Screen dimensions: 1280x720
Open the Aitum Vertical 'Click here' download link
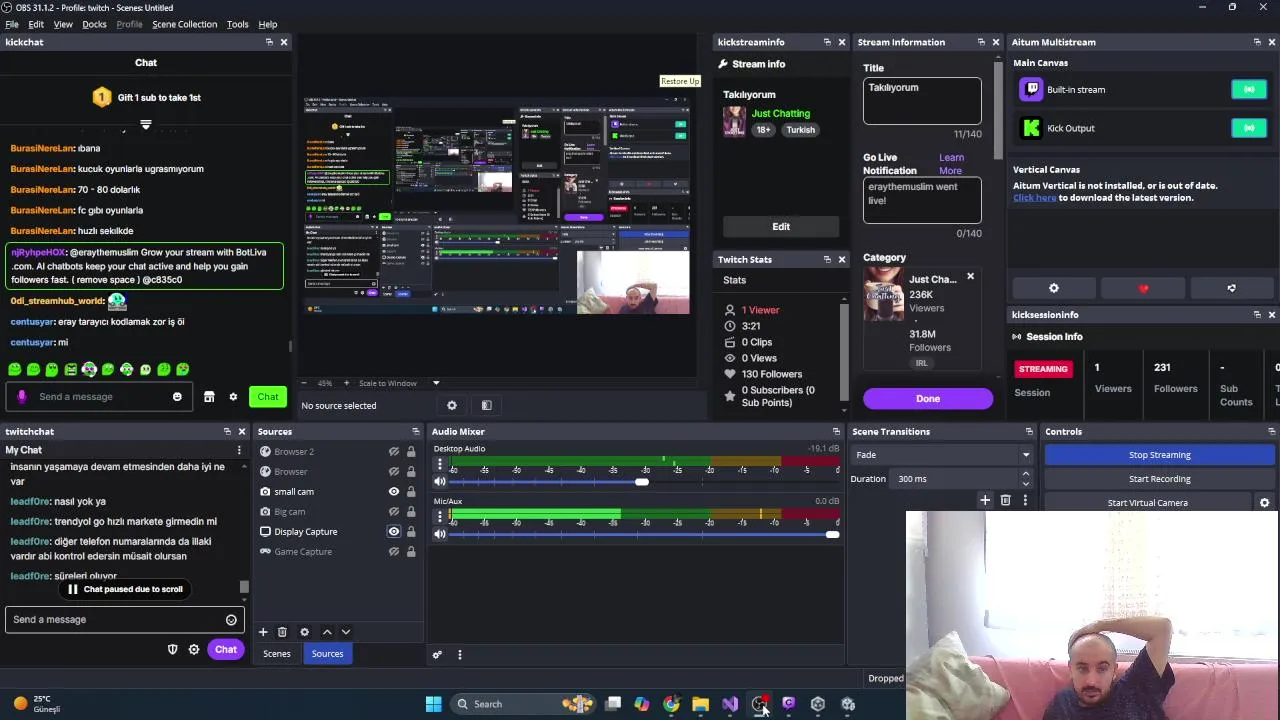click(x=1034, y=198)
